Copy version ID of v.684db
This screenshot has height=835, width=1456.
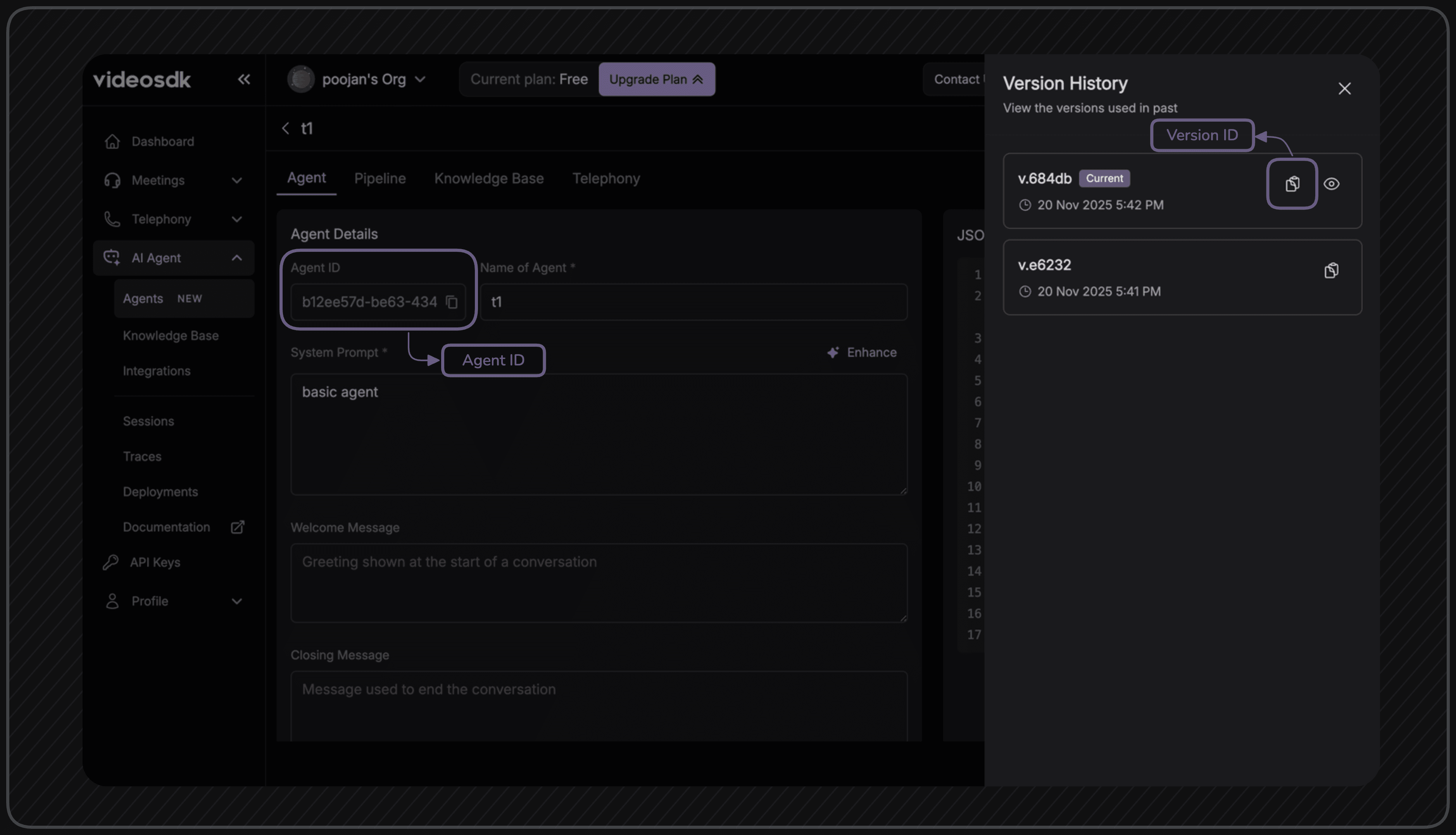(1292, 184)
